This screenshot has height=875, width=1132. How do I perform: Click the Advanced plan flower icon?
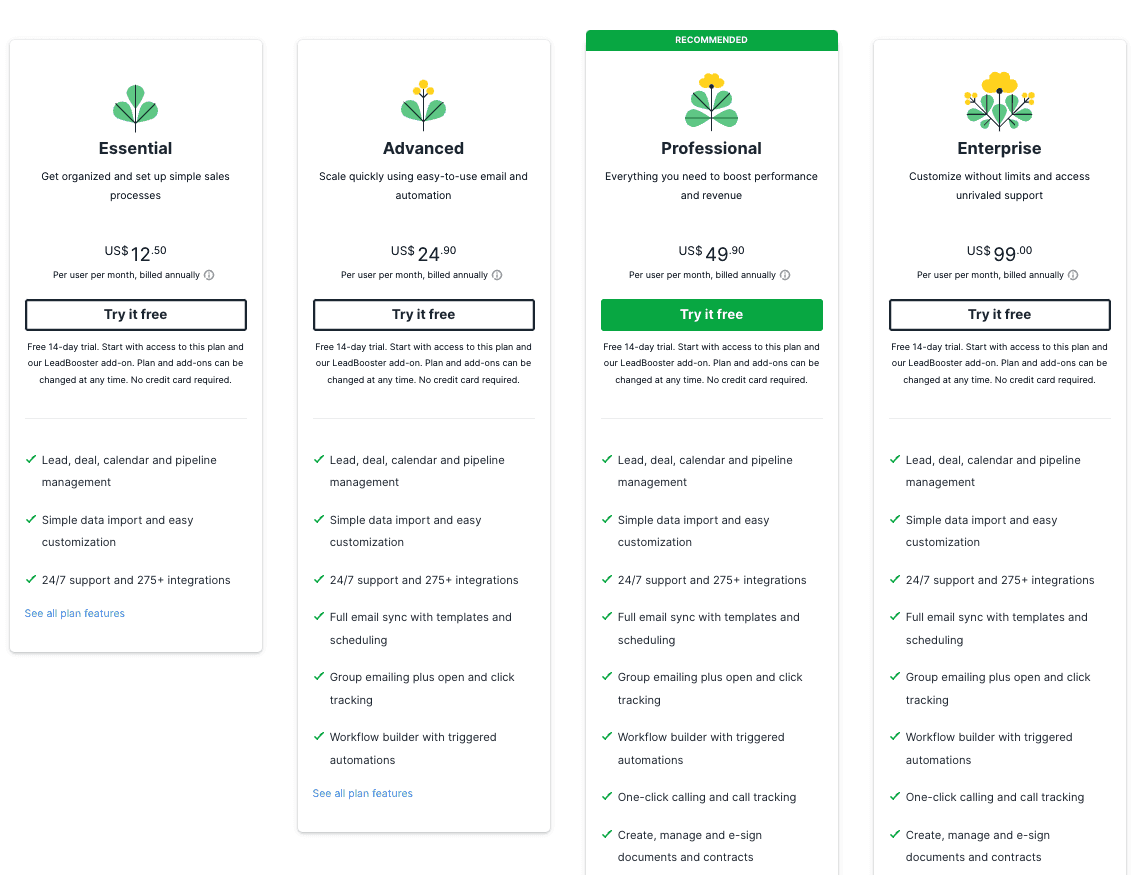coord(423,105)
